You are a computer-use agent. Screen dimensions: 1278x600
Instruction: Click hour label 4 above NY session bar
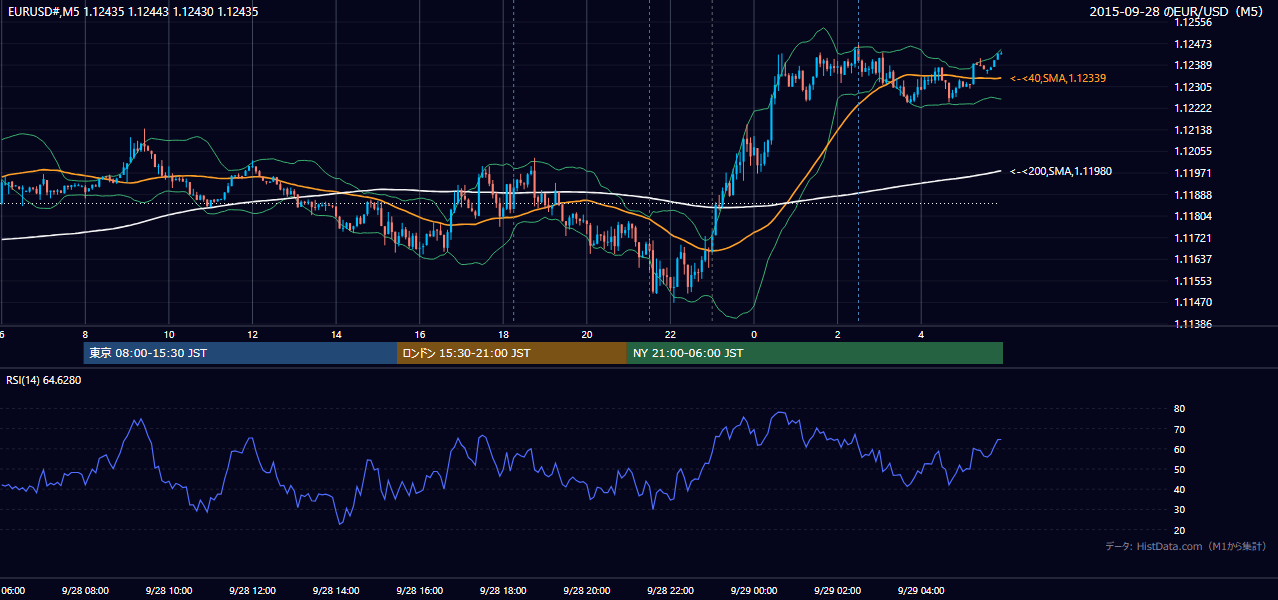921,335
